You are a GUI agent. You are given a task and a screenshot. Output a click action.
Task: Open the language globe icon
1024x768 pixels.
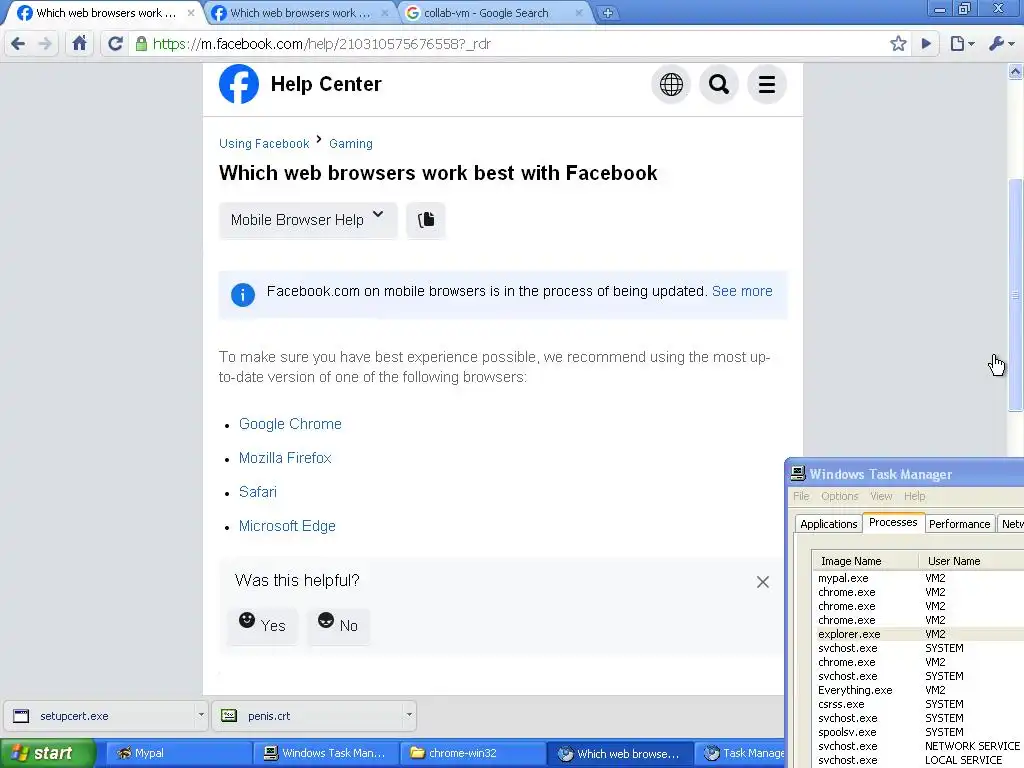tap(671, 84)
